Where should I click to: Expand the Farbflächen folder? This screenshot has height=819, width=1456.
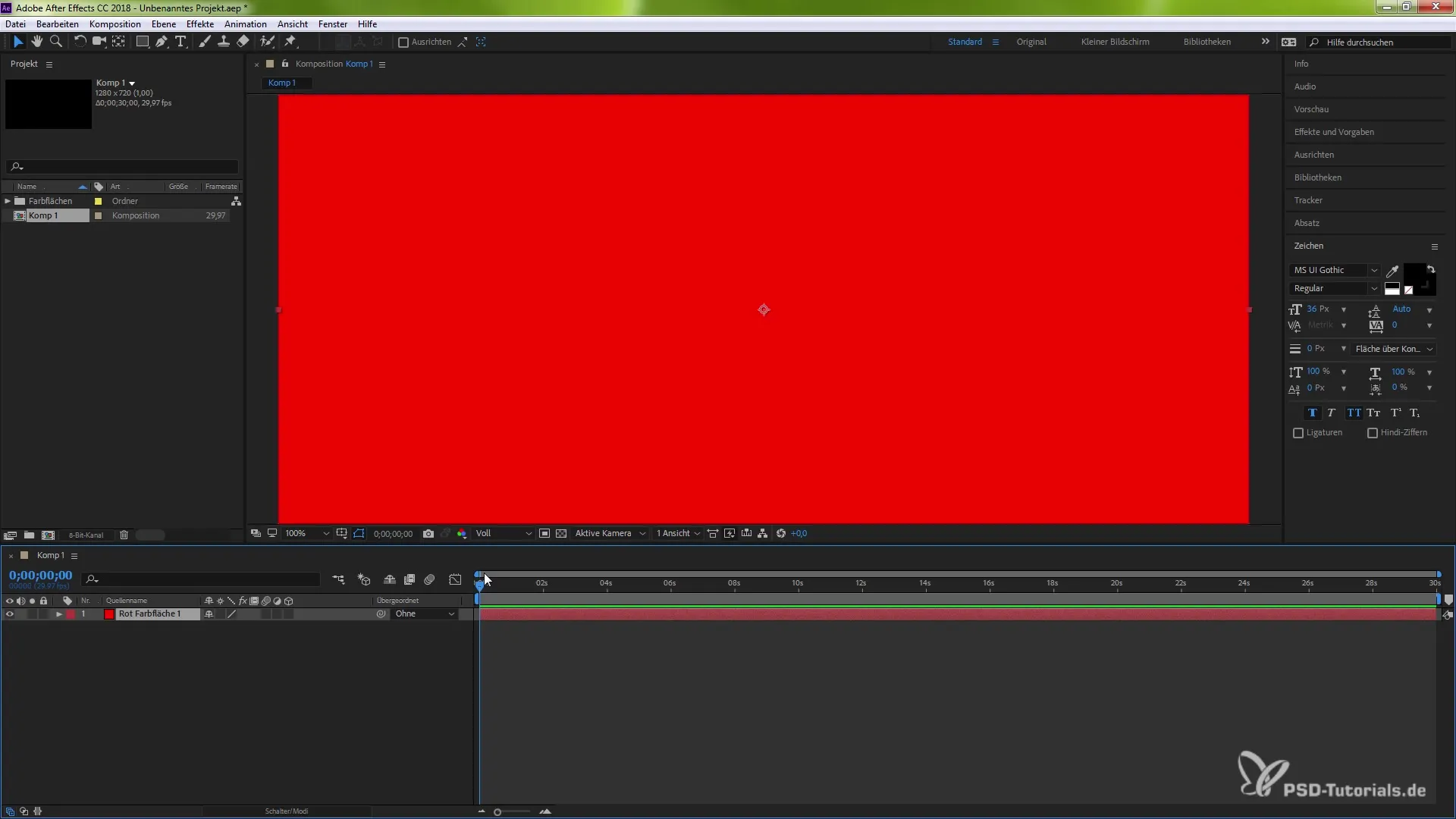(8, 201)
